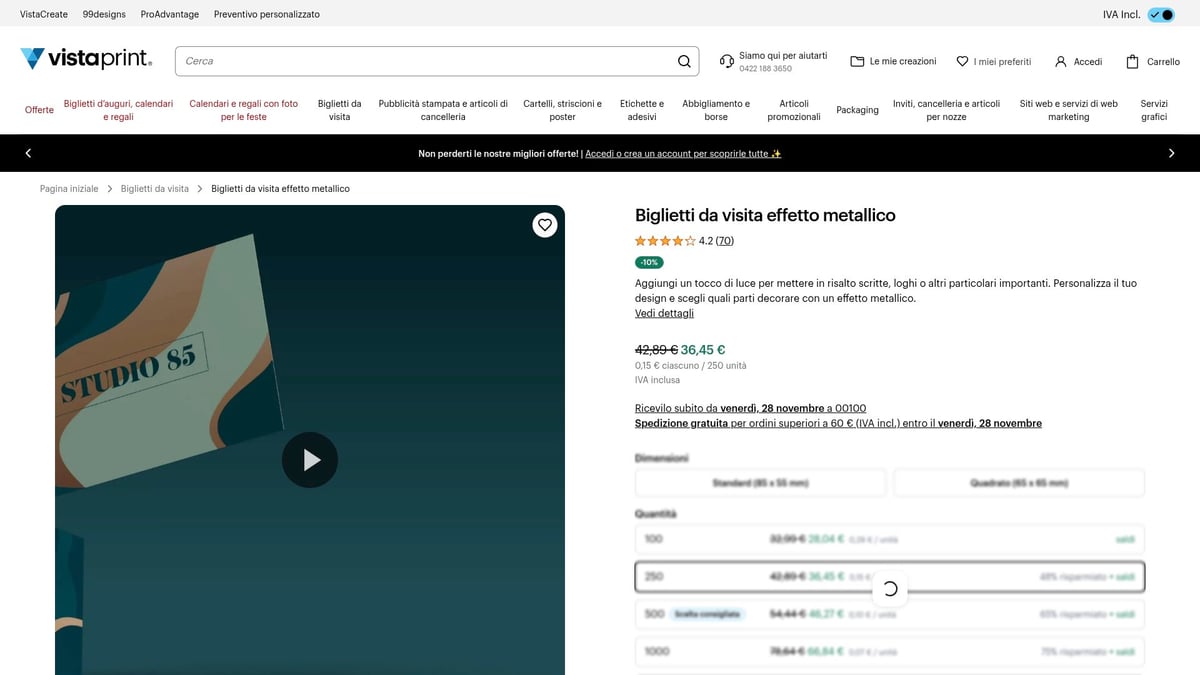Image resolution: width=1200 pixels, height=675 pixels.
Task: Add product to favorites with heart icon
Action: pyautogui.click(x=544, y=225)
